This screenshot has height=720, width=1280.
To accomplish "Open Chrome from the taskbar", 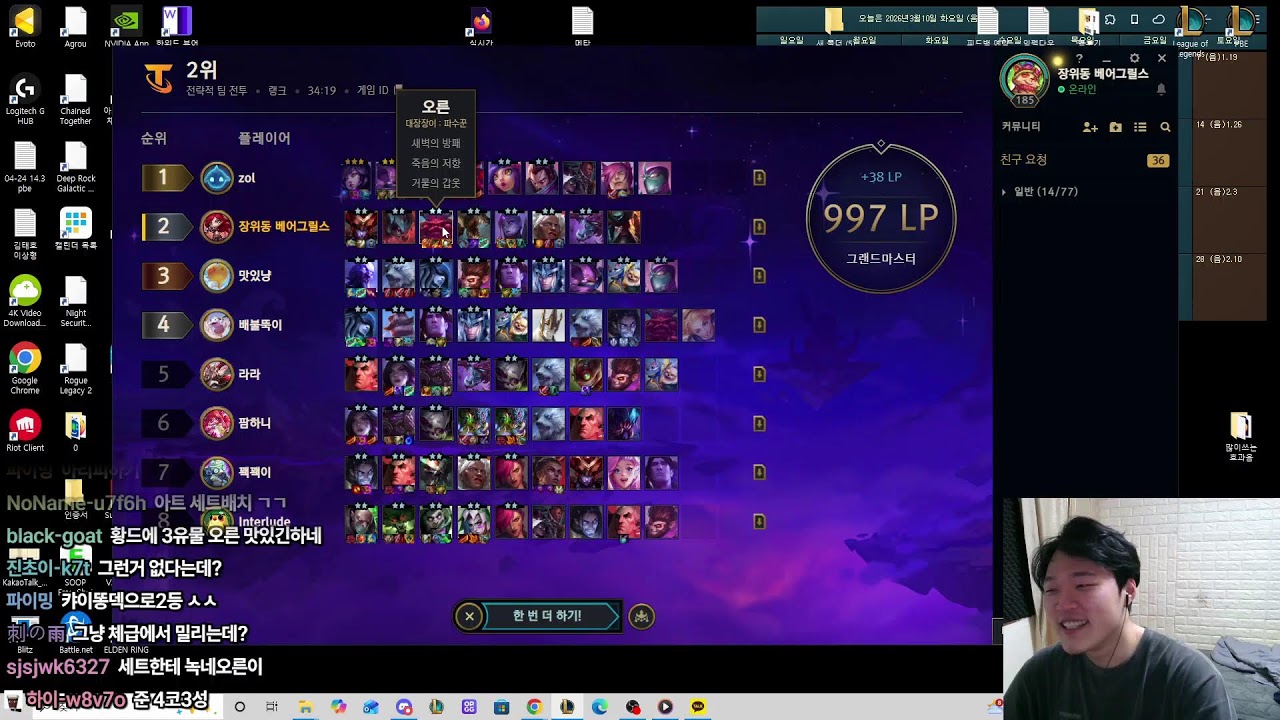I will pos(534,707).
